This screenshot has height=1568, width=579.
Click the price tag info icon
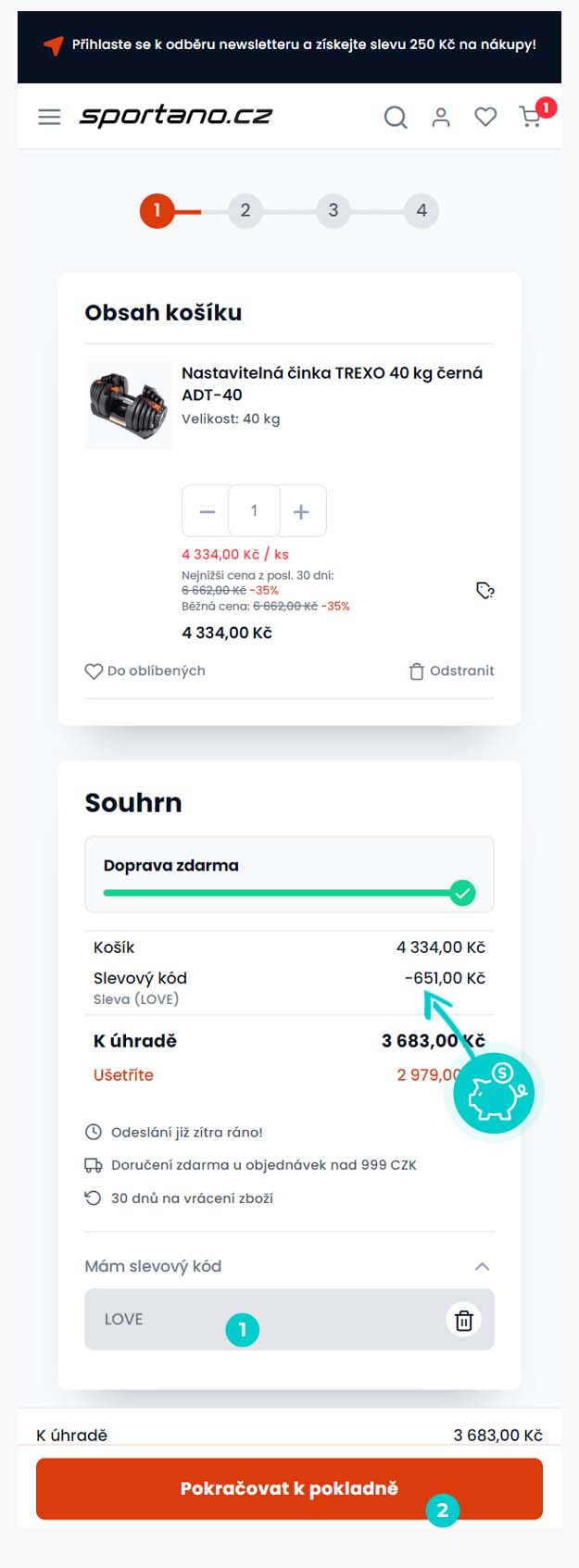pyautogui.click(x=485, y=590)
